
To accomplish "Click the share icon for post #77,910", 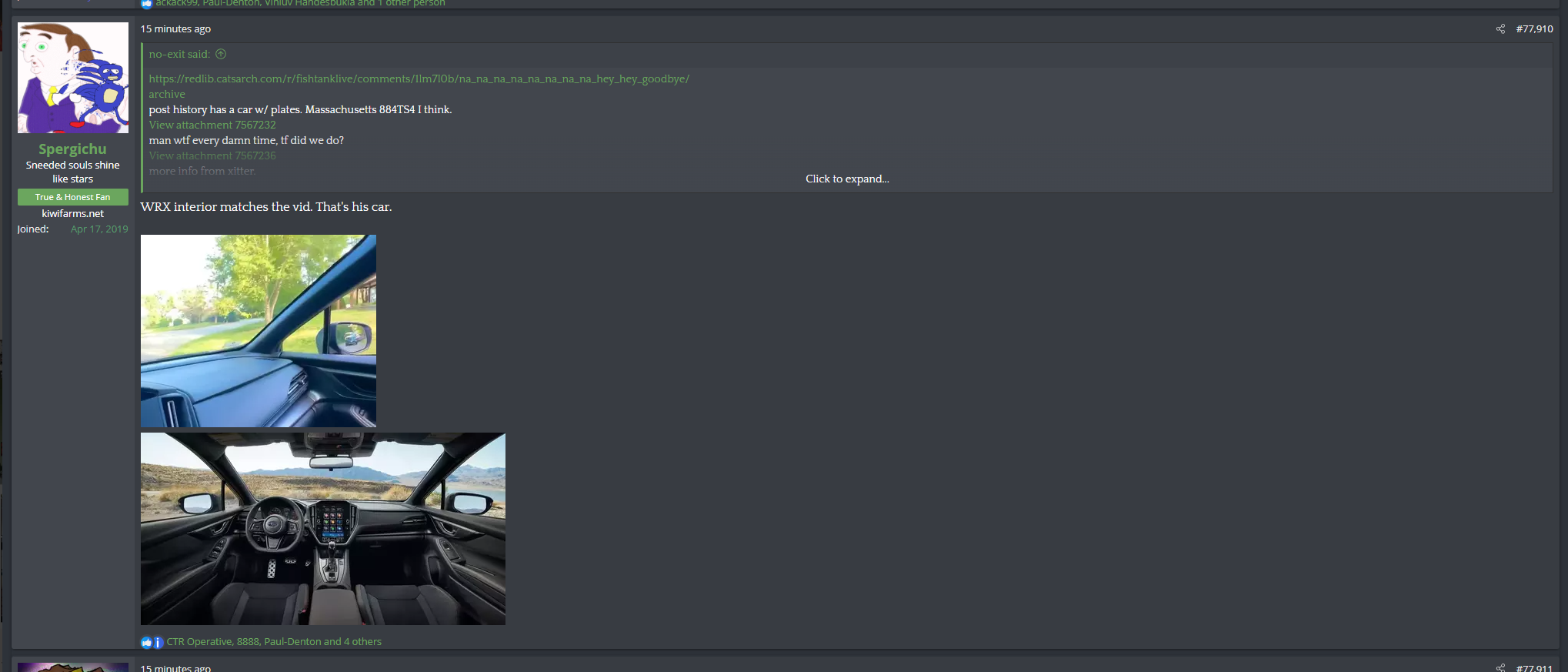I will [1500, 29].
